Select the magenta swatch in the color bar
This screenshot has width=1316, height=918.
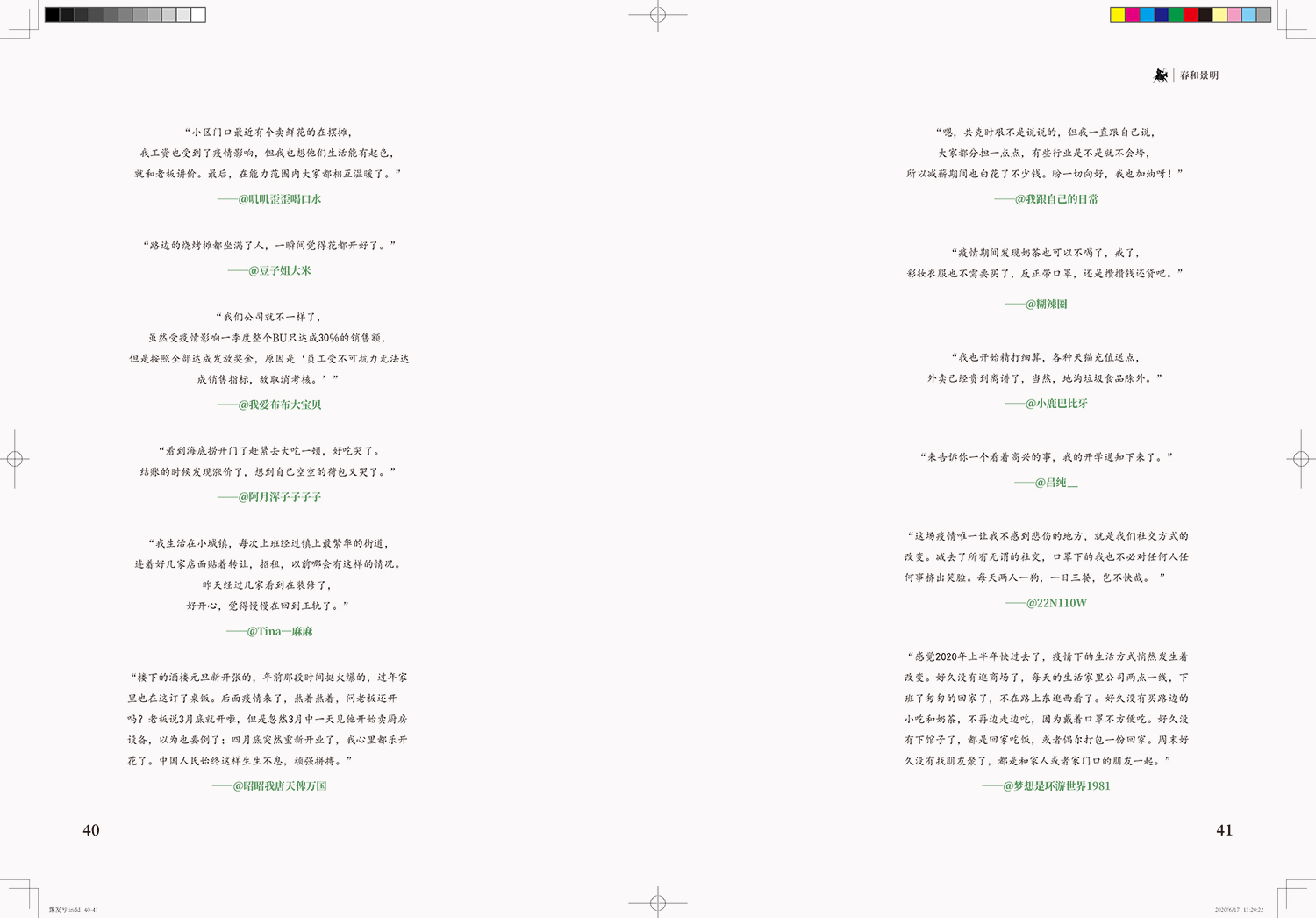[1133, 15]
